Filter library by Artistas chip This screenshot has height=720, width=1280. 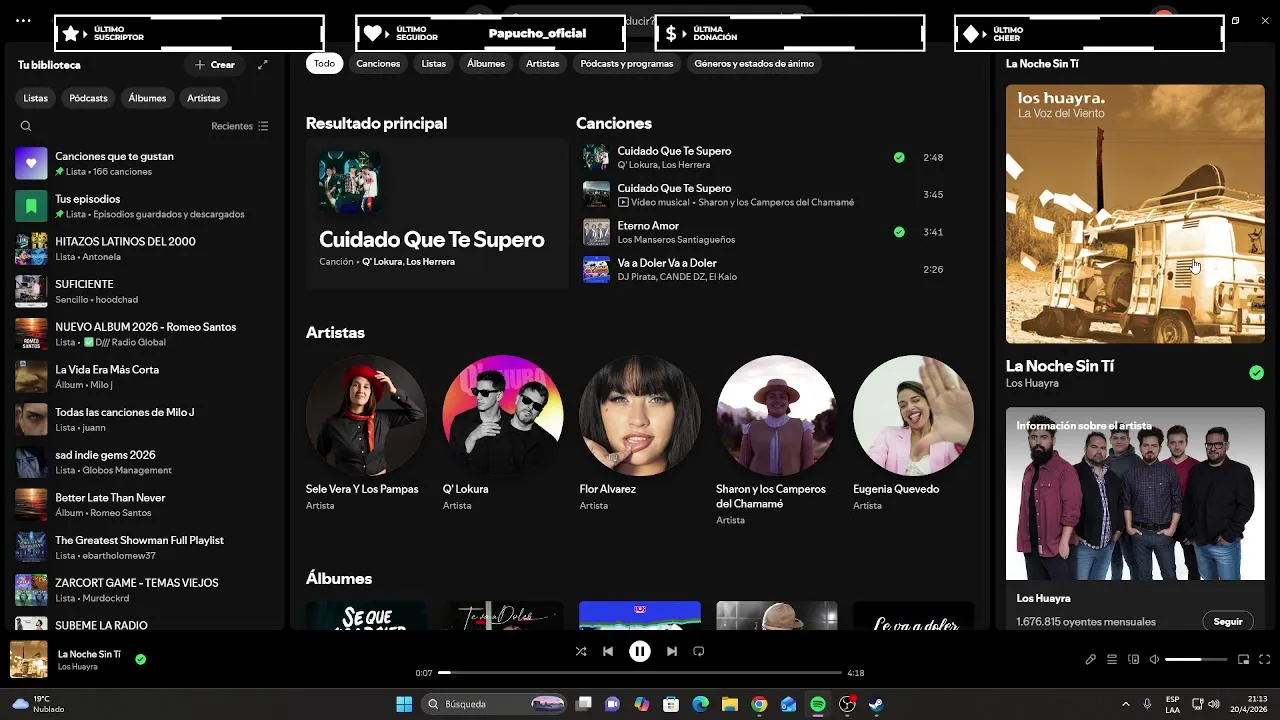[x=203, y=98]
